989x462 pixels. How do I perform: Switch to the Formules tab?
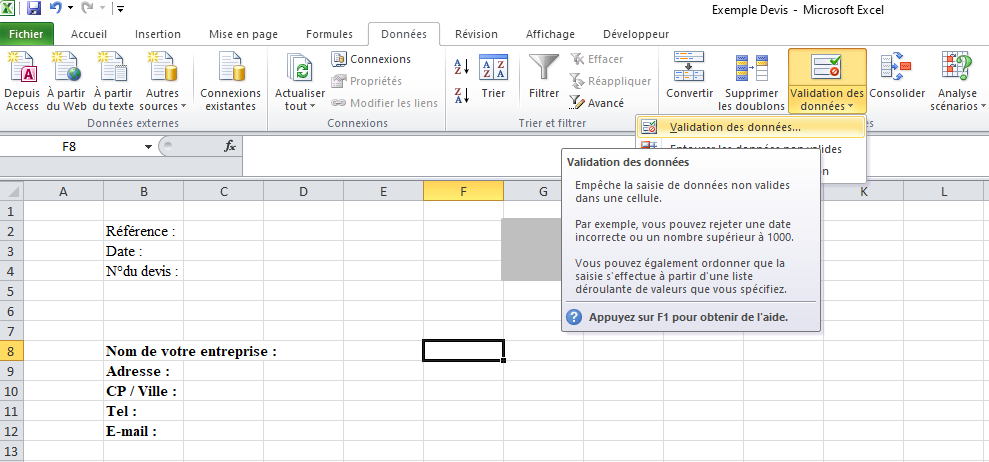[x=329, y=34]
